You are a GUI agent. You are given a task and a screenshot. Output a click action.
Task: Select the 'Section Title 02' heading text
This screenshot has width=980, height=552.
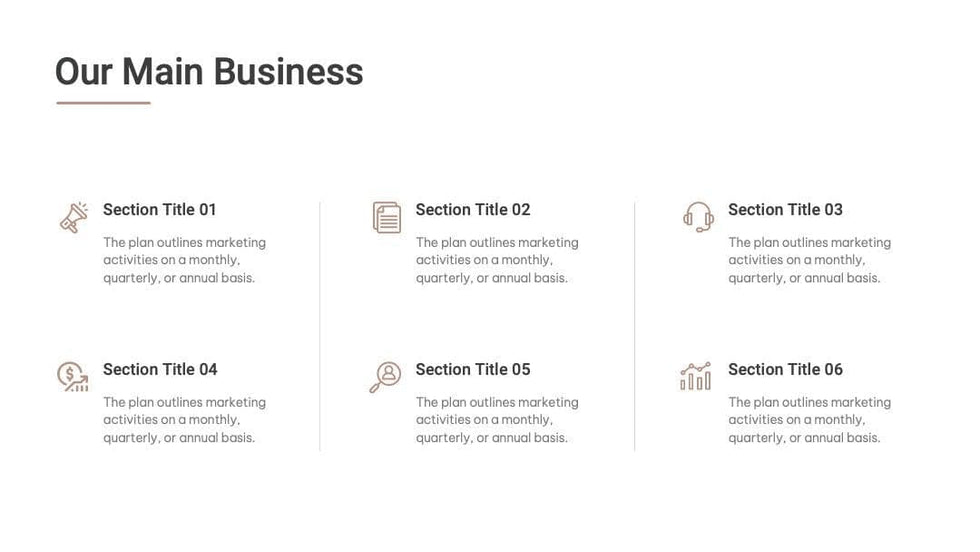tap(473, 210)
